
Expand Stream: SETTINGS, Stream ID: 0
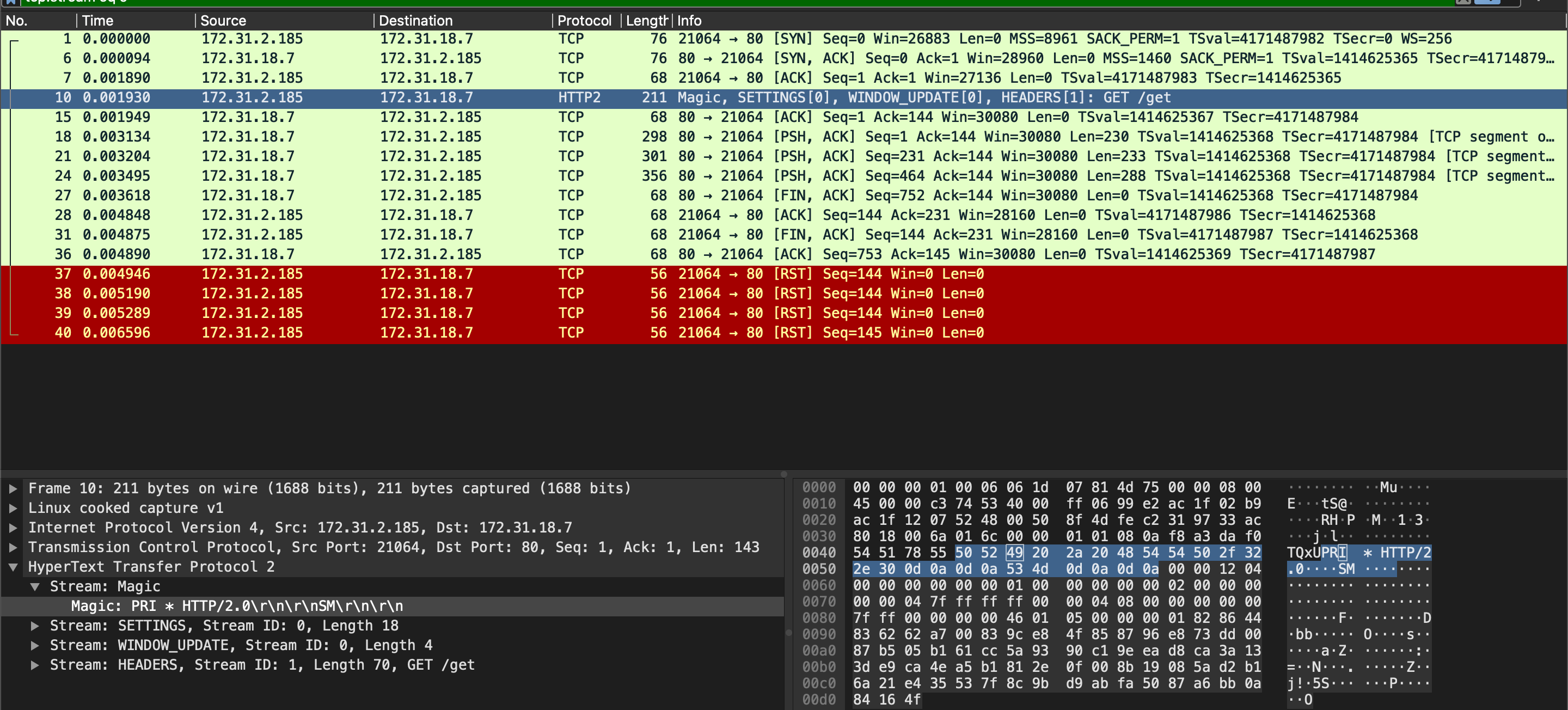(x=35, y=625)
